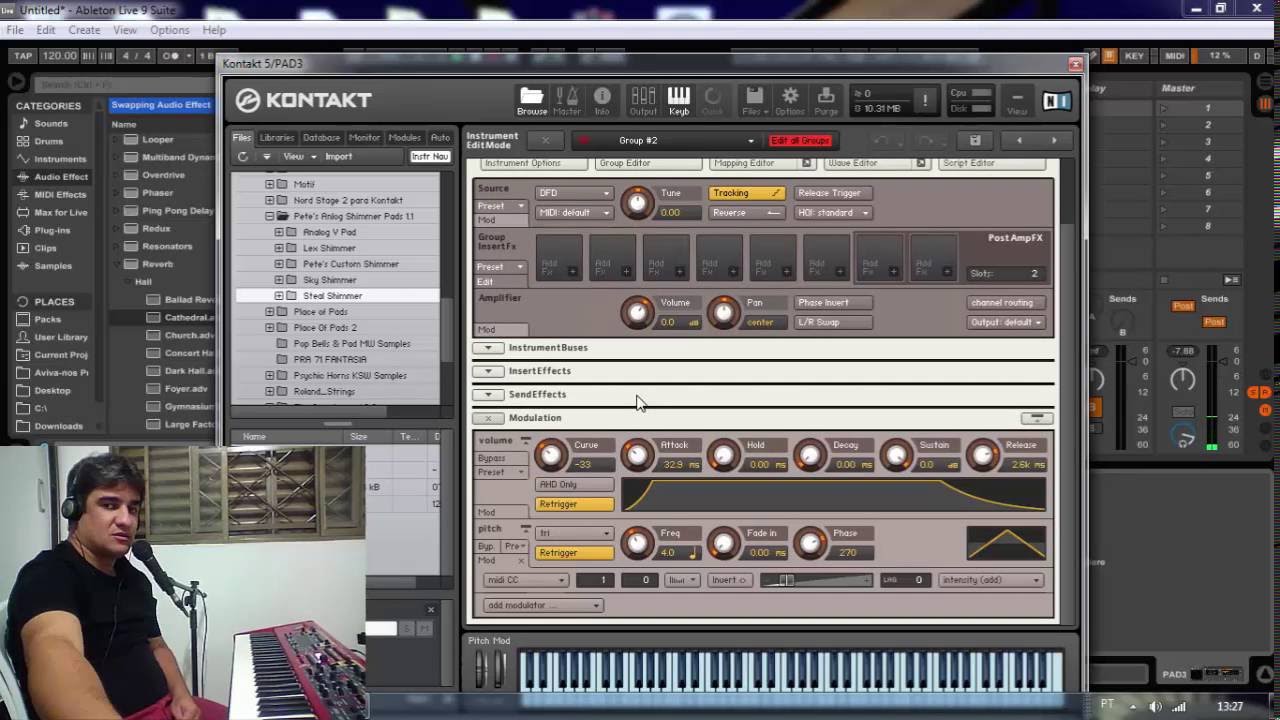Screen dimensions: 1280x720
Task: Toggle the Kontakt Keyb keyboard display
Action: 679,100
